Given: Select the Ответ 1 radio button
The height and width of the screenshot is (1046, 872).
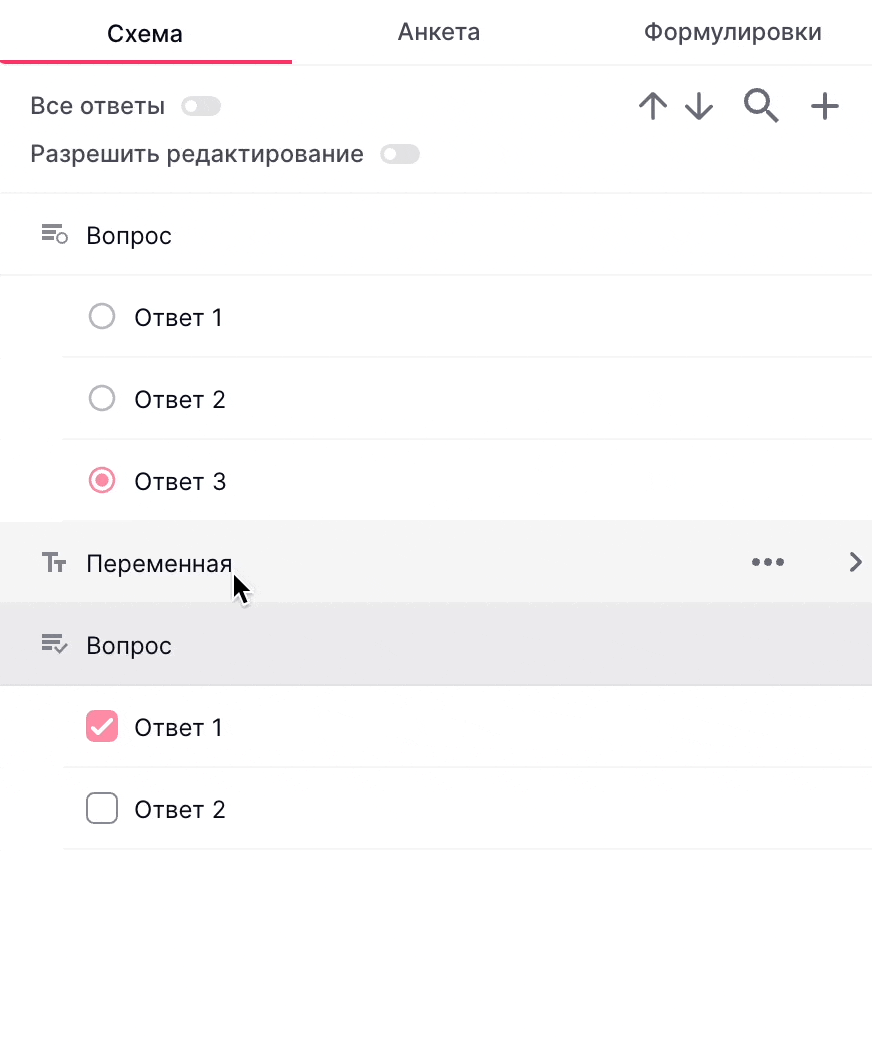Looking at the screenshot, I should click(x=102, y=317).
